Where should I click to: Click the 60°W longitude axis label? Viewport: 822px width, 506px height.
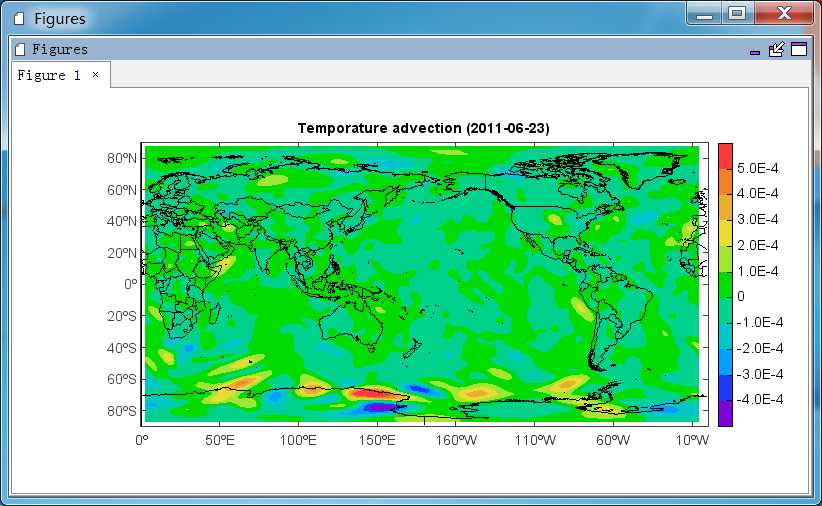(613, 440)
